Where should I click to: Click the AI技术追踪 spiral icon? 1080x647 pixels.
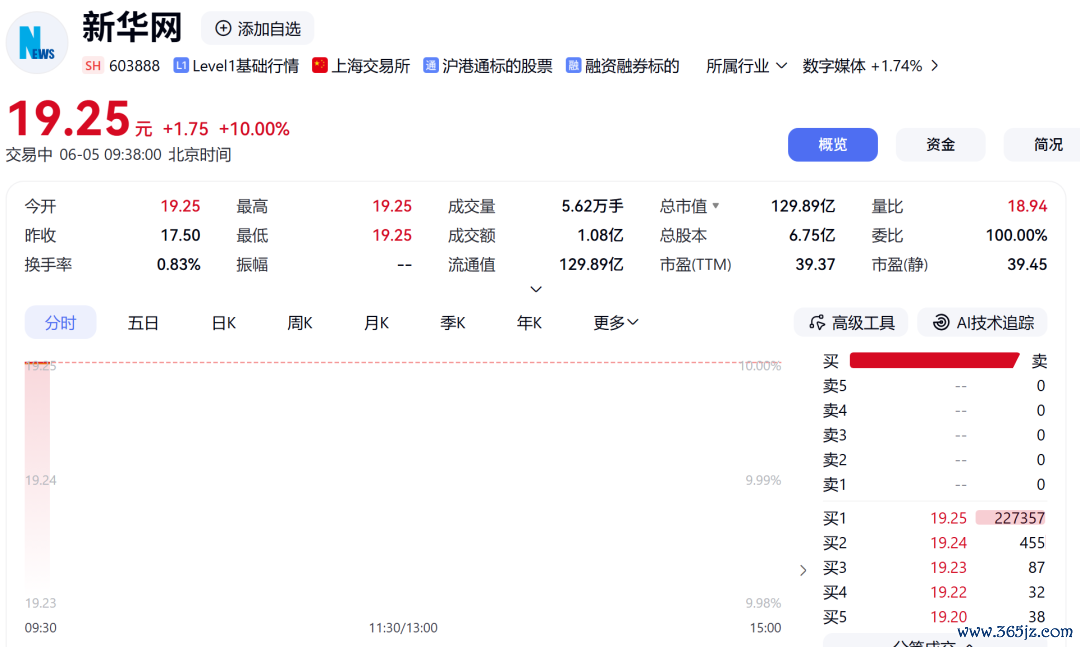click(x=941, y=322)
